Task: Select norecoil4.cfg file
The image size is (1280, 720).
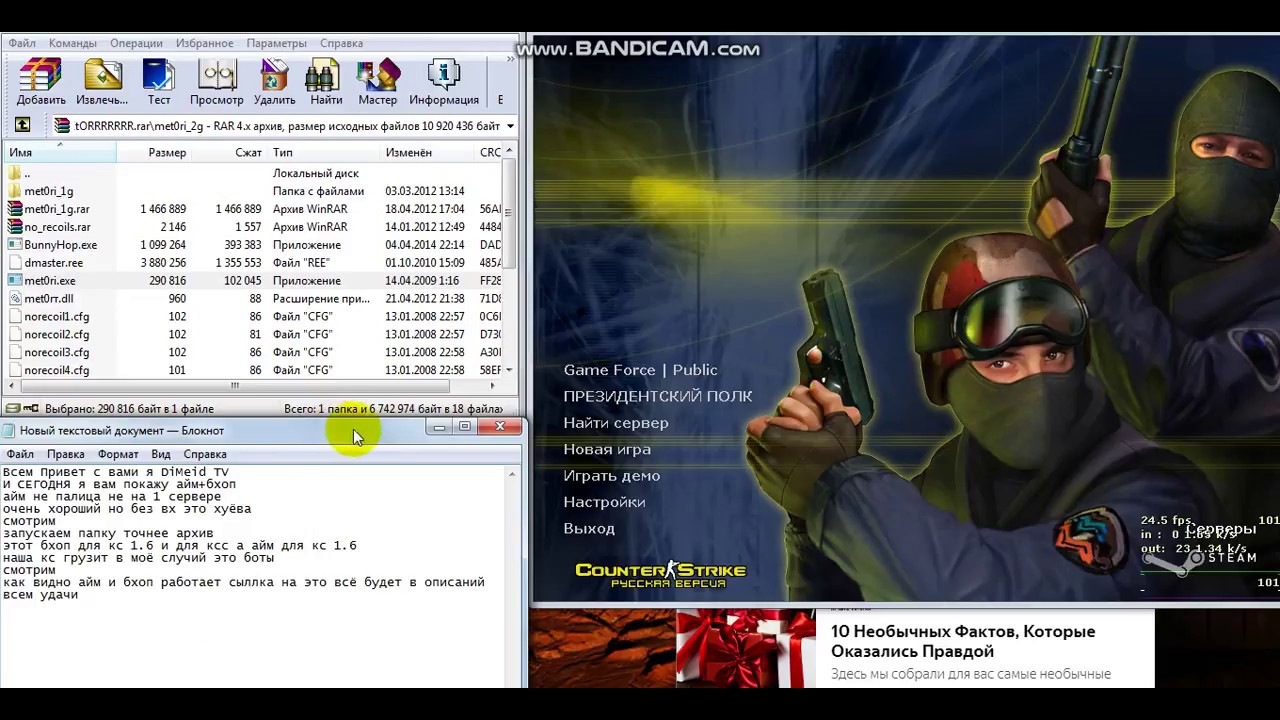Action: point(253,371)
